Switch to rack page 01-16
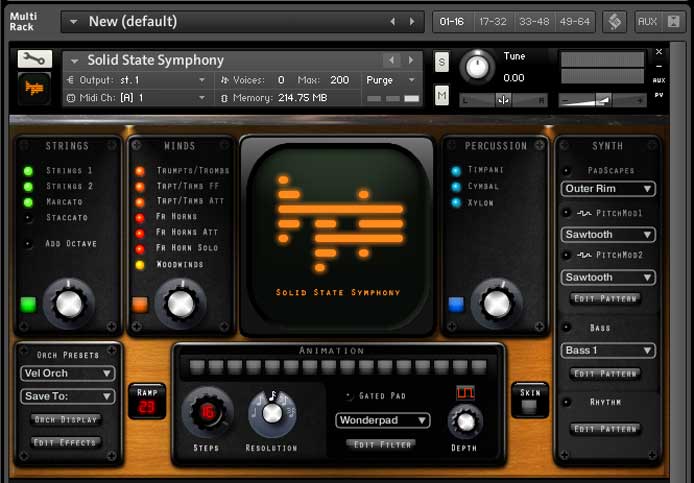Viewport: 694px width, 483px height. click(x=451, y=22)
